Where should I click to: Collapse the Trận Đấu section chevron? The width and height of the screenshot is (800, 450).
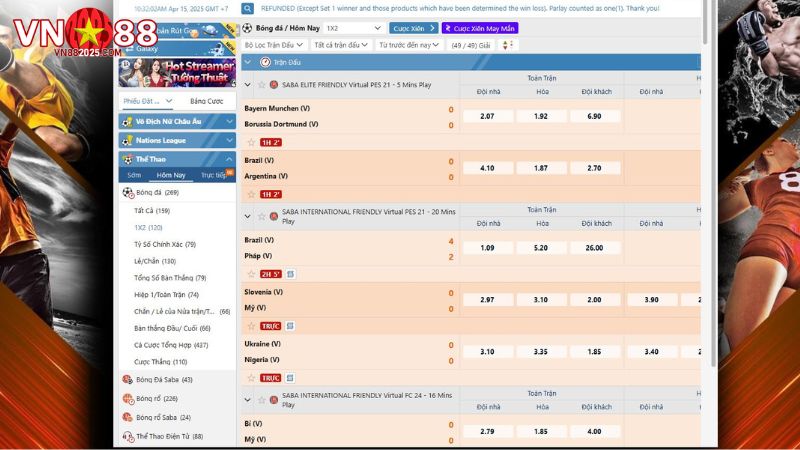click(248, 62)
